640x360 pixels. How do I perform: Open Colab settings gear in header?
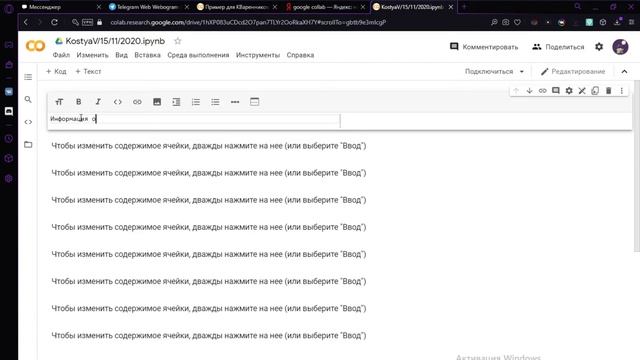pos(599,47)
